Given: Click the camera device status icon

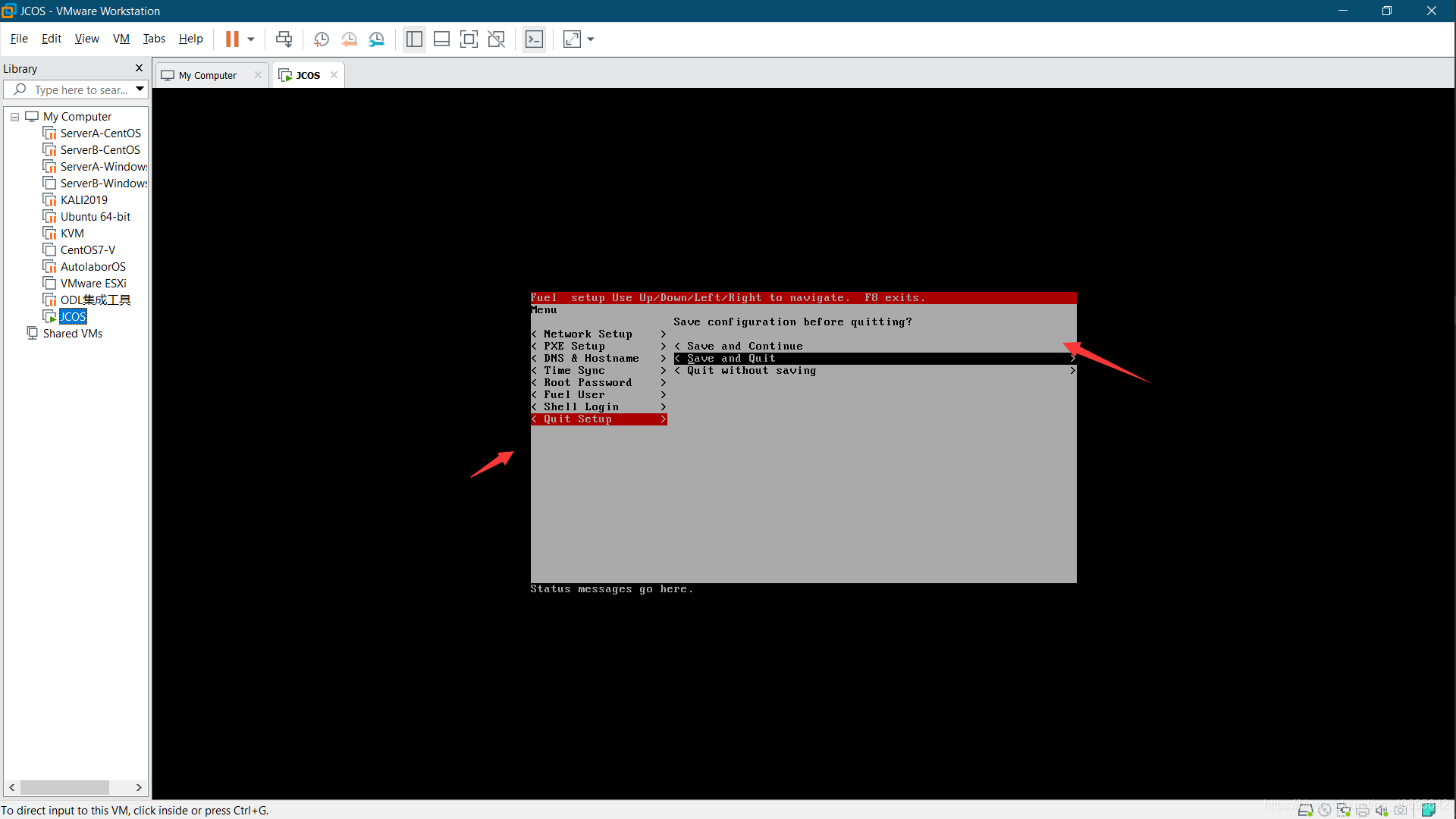Looking at the screenshot, I should (x=1401, y=810).
